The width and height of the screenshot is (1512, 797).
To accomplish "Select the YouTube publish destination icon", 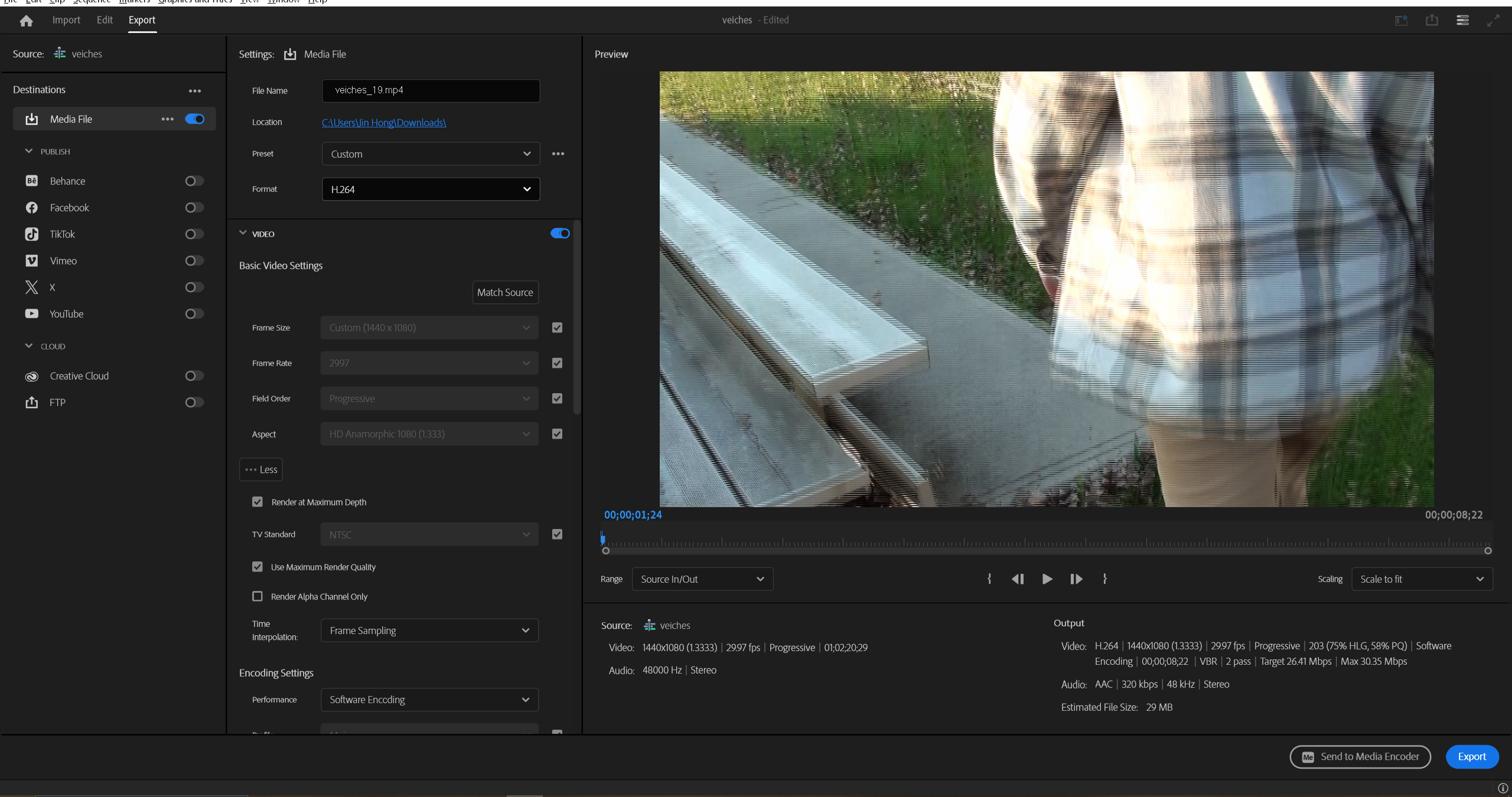I will click(x=31, y=313).
